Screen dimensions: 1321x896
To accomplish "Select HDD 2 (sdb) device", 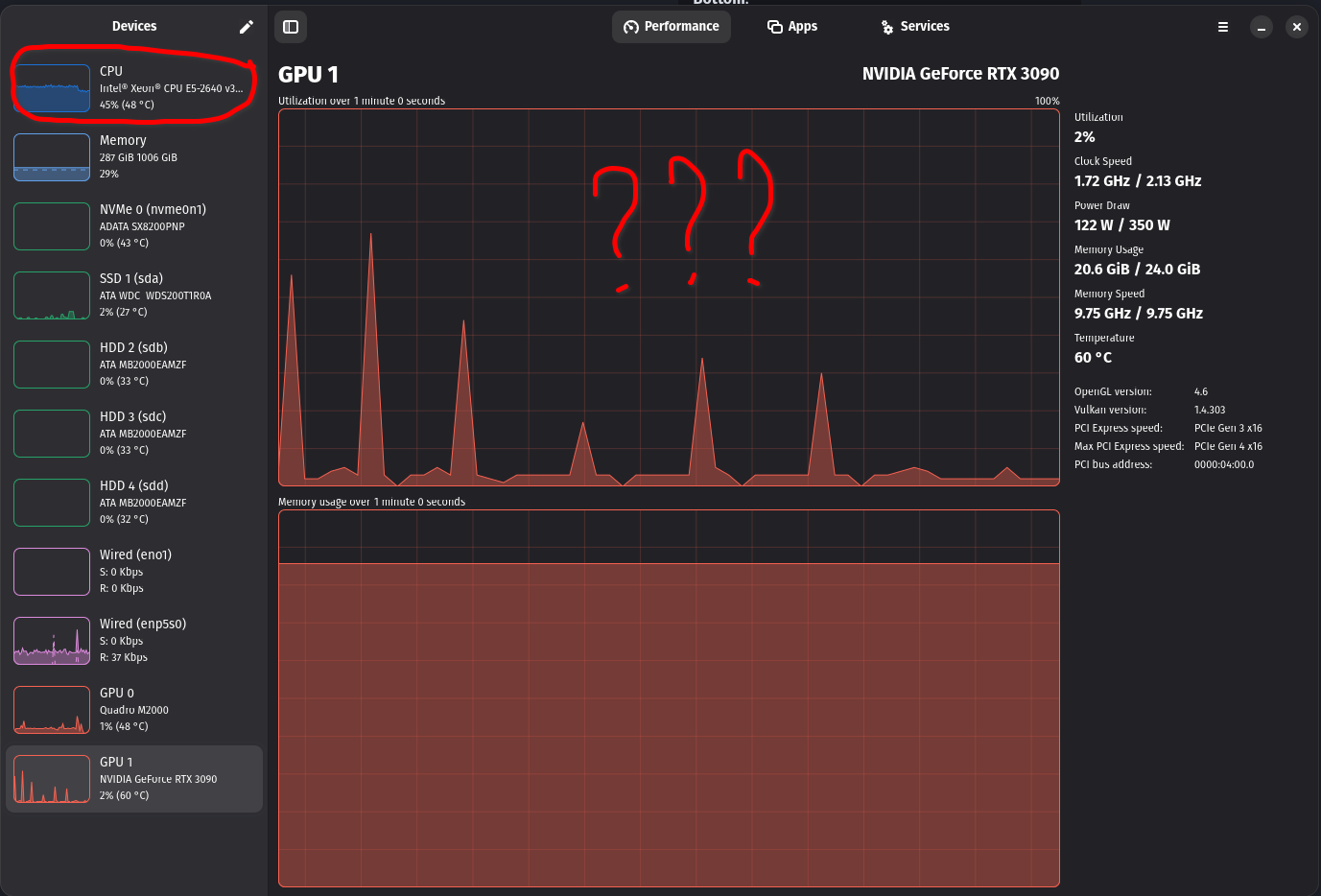I will click(x=134, y=365).
